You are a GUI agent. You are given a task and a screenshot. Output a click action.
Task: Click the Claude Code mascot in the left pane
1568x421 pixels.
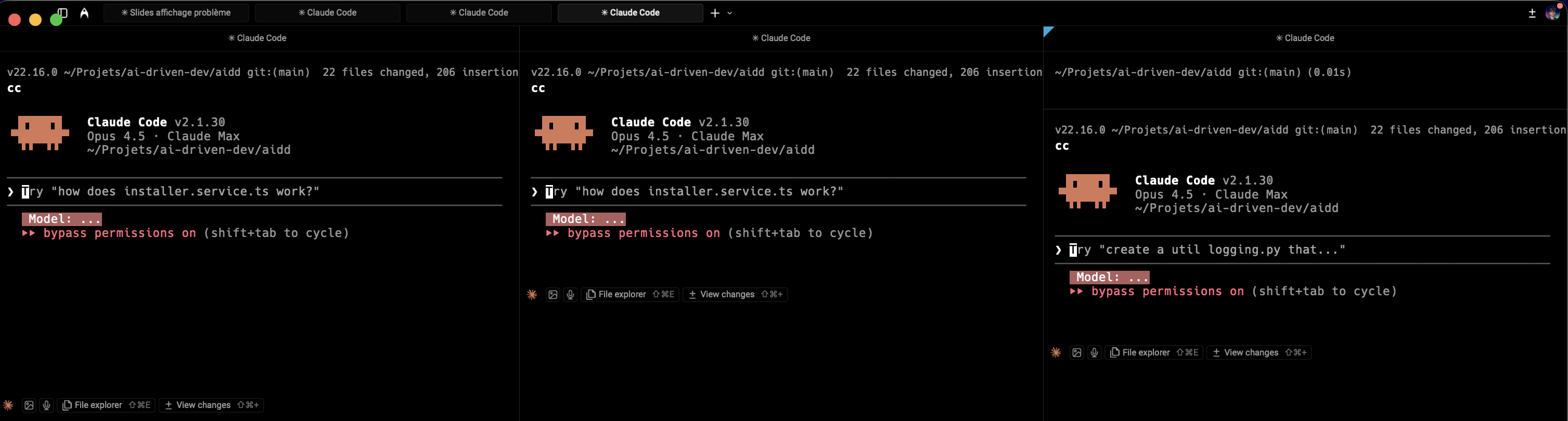coord(40,133)
